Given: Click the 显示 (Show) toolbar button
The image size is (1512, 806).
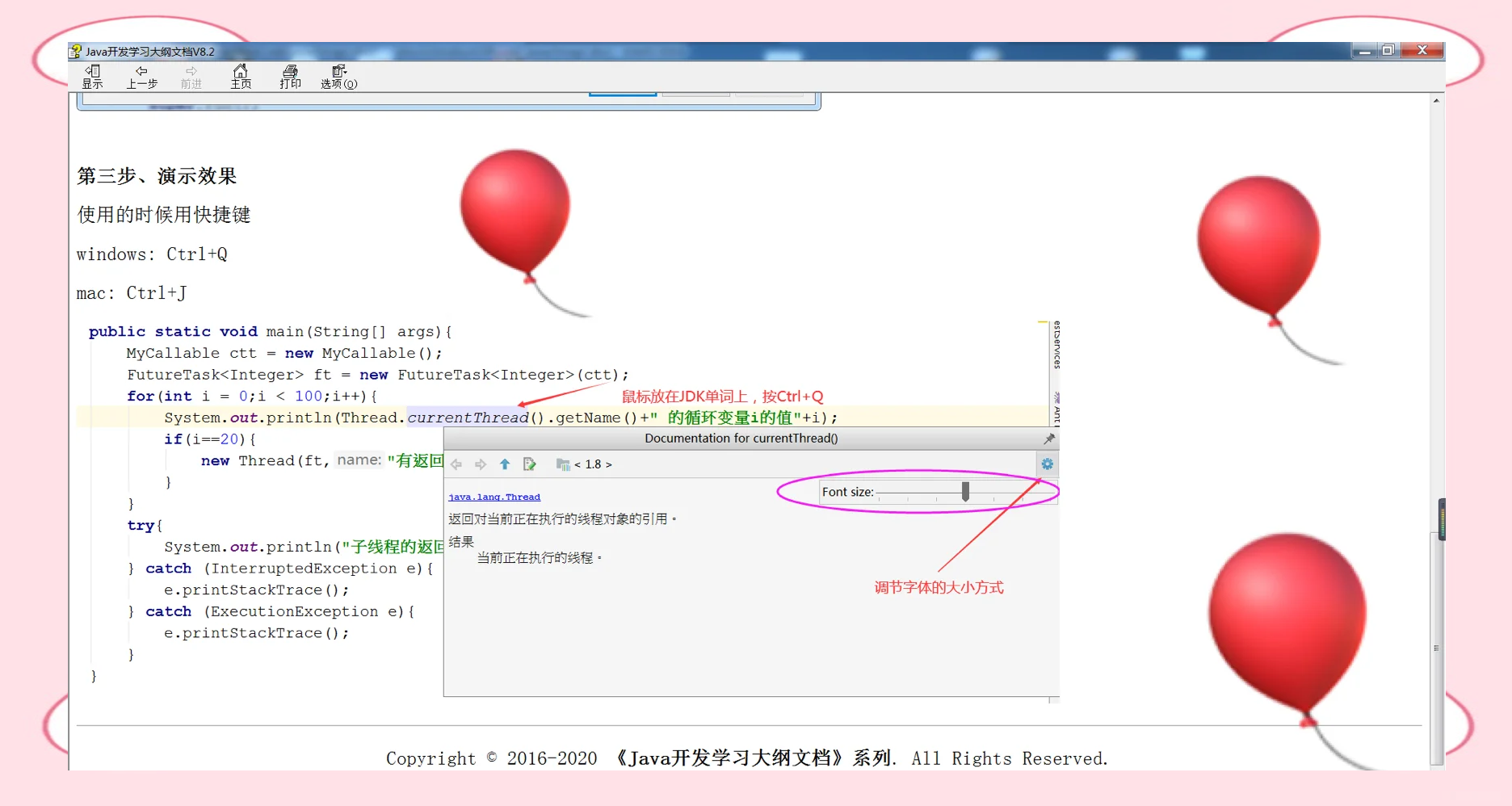Looking at the screenshot, I should tap(93, 77).
